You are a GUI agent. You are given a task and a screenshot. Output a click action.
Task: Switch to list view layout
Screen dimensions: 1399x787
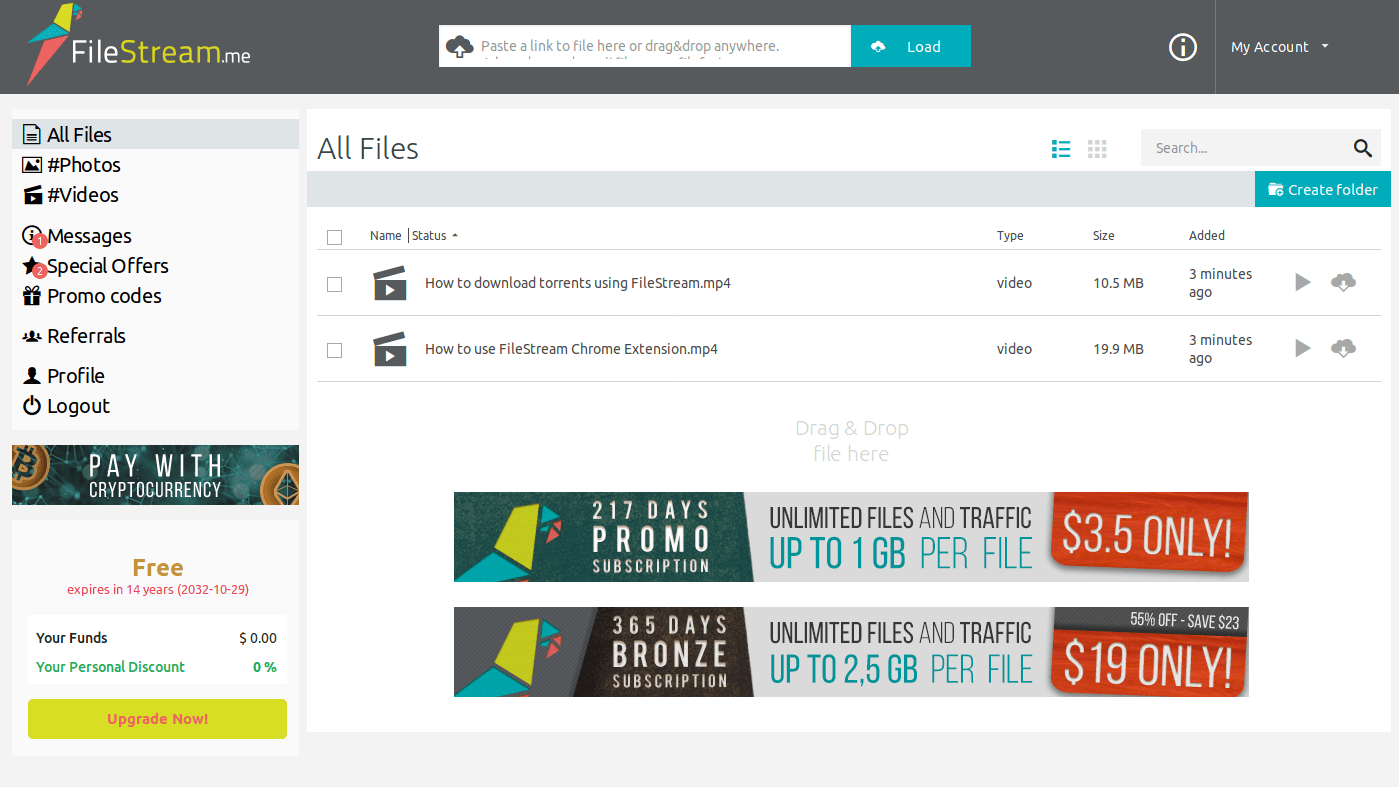click(1061, 149)
